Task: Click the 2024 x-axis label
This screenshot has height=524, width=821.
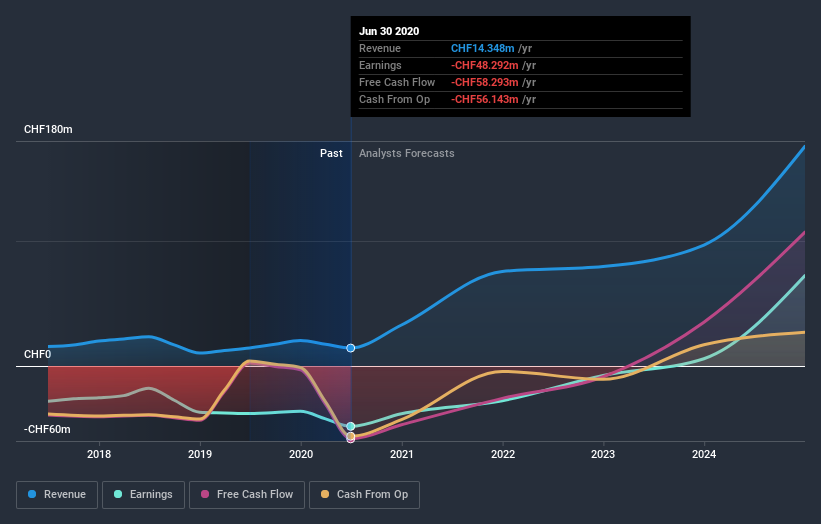Action: (704, 454)
